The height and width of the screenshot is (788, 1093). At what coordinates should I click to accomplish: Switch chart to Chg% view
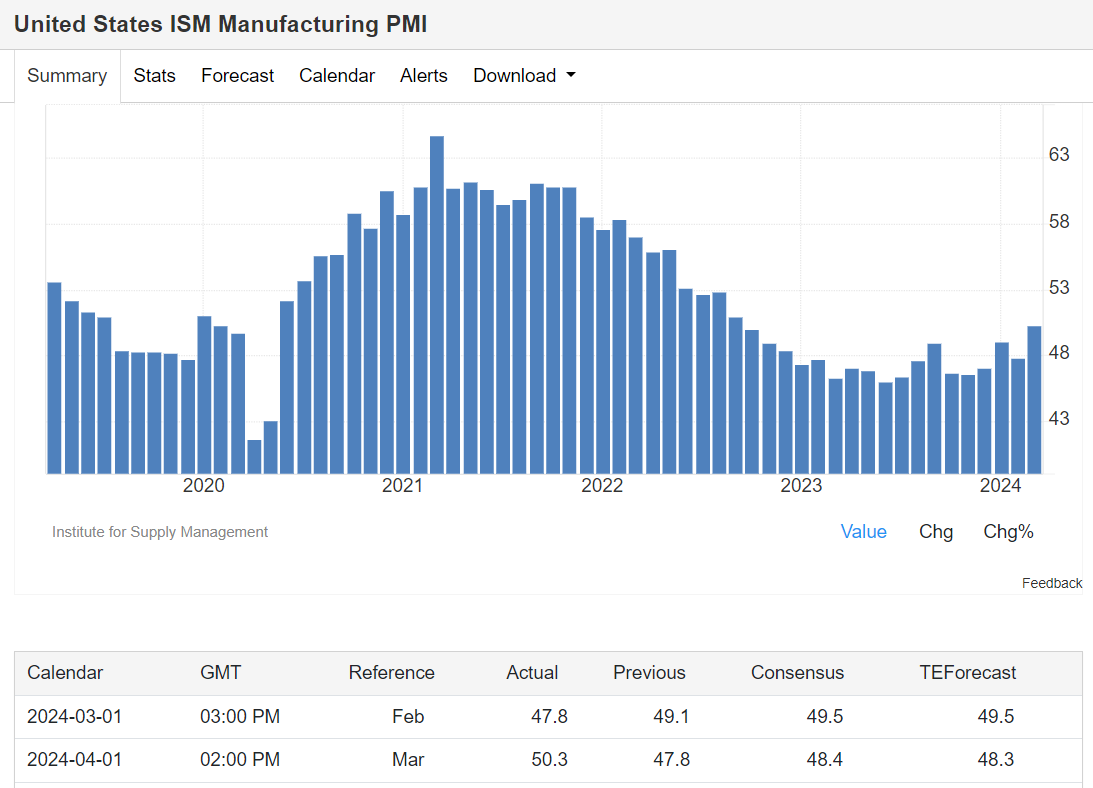tap(1008, 532)
